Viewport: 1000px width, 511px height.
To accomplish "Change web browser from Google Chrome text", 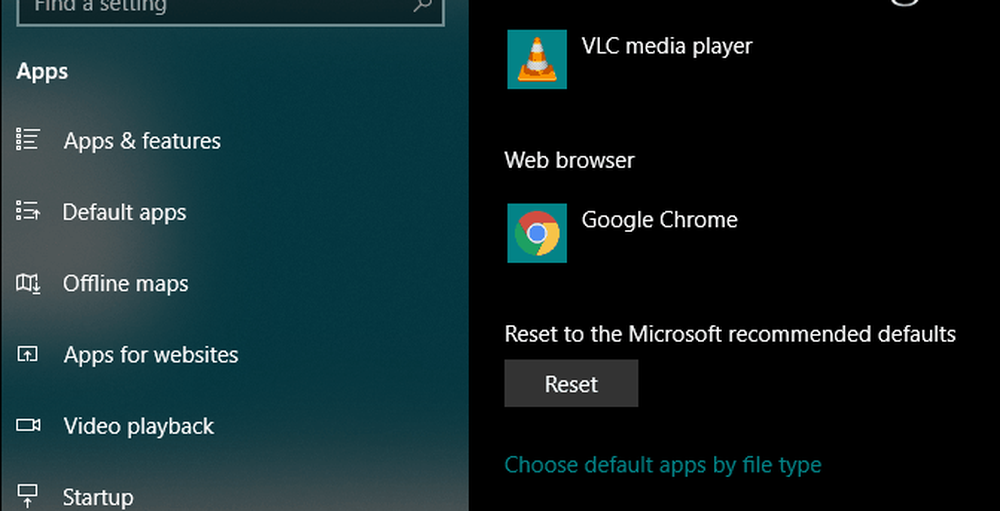I will [659, 220].
